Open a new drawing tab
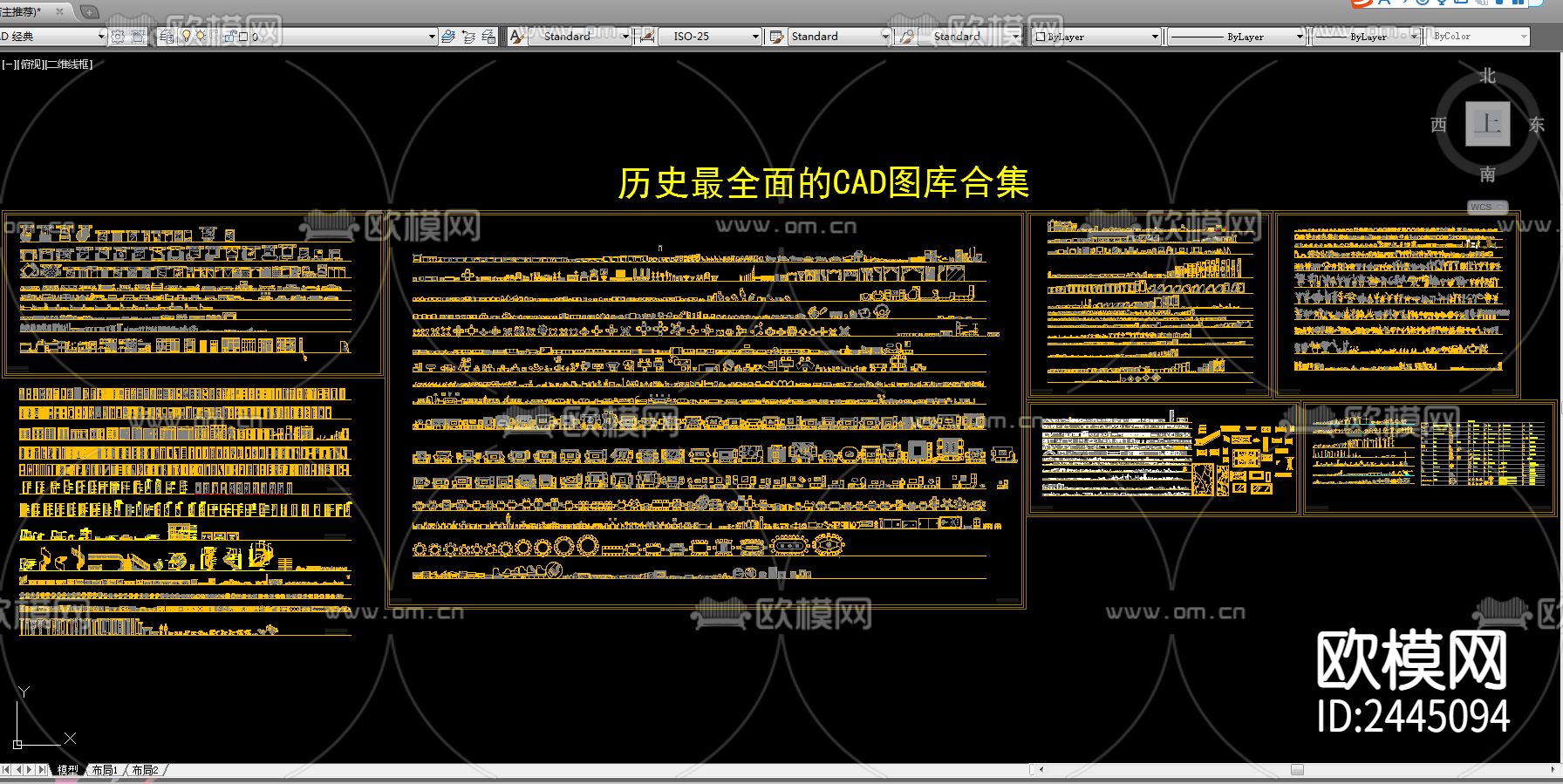 [x=89, y=12]
